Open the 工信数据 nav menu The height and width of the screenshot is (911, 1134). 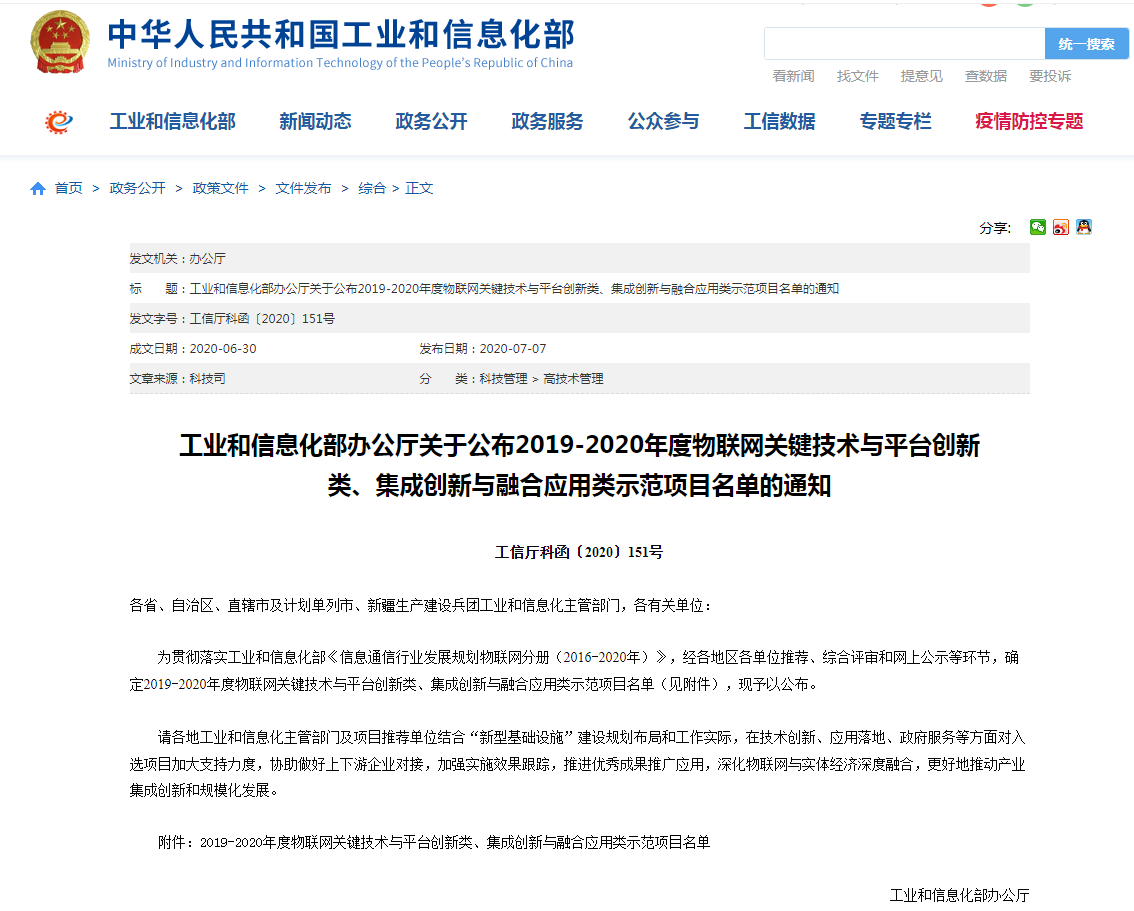point(780,121)
